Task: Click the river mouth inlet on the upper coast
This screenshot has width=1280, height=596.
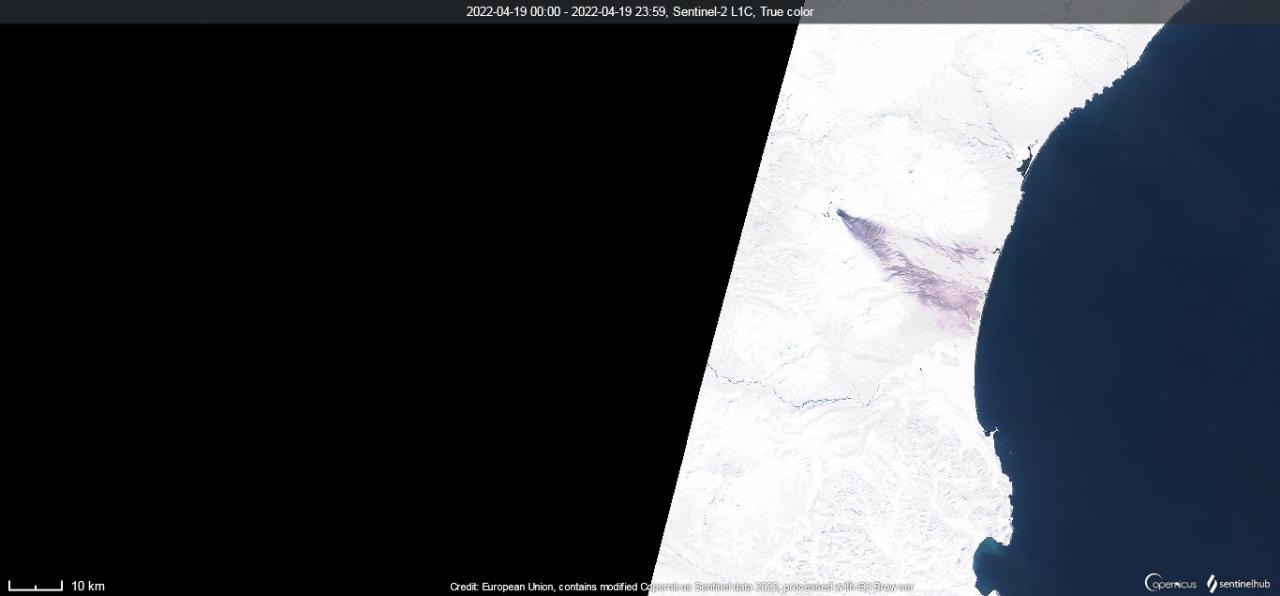Action: coord(1026,160)
